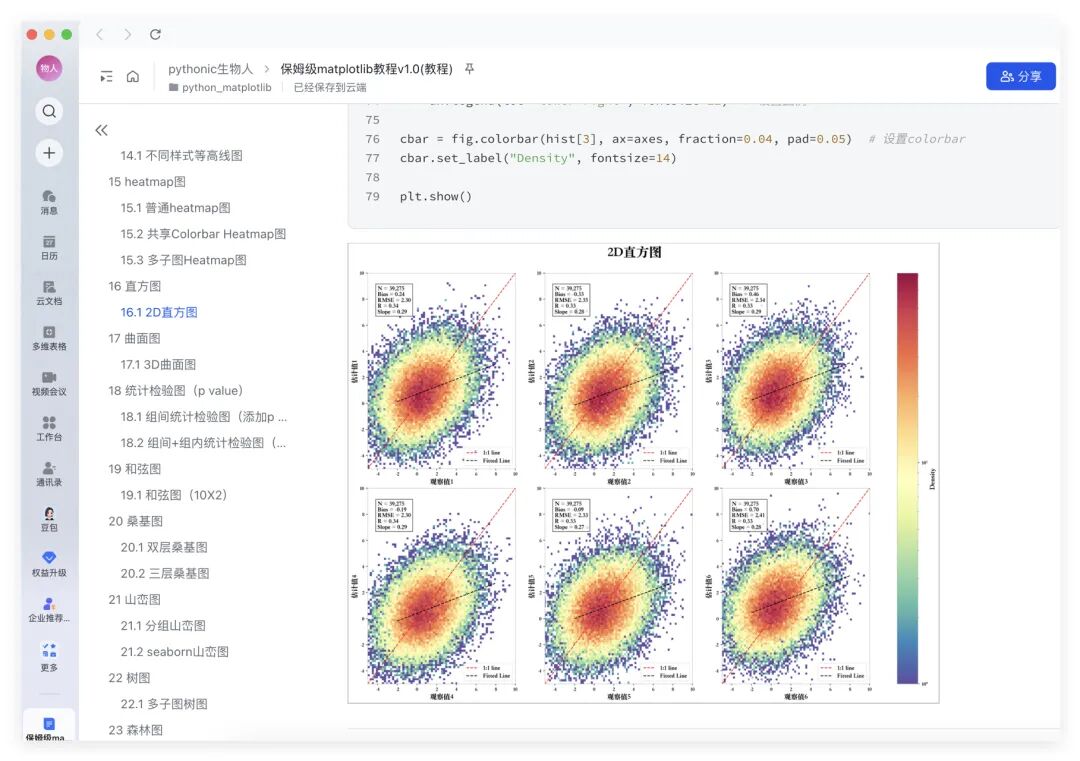Open 视频会议 video meeting in sidebar
Screen dimensions: 1080x761
[49, 384]
